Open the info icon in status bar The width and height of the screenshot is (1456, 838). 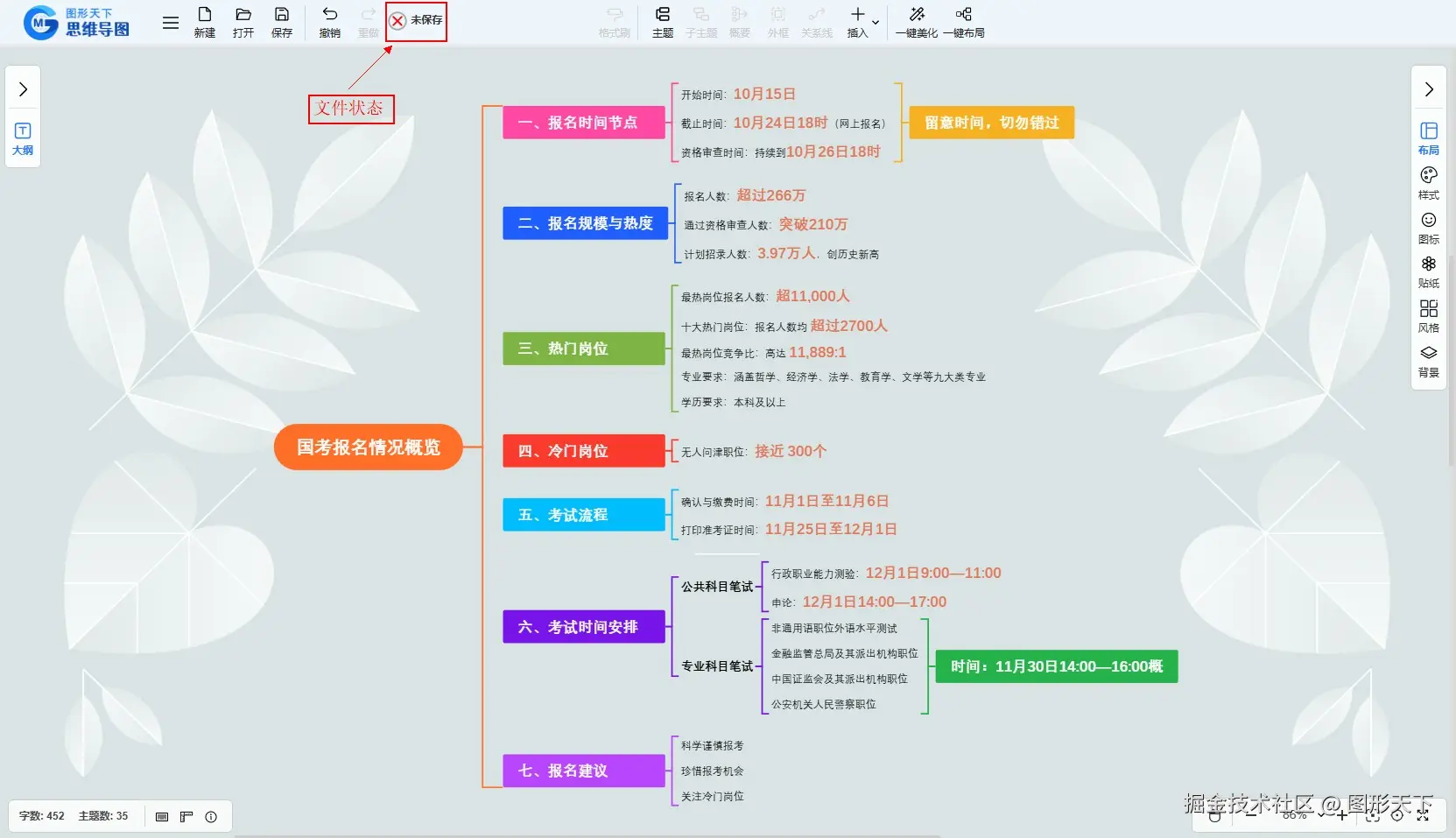point(211,817)
